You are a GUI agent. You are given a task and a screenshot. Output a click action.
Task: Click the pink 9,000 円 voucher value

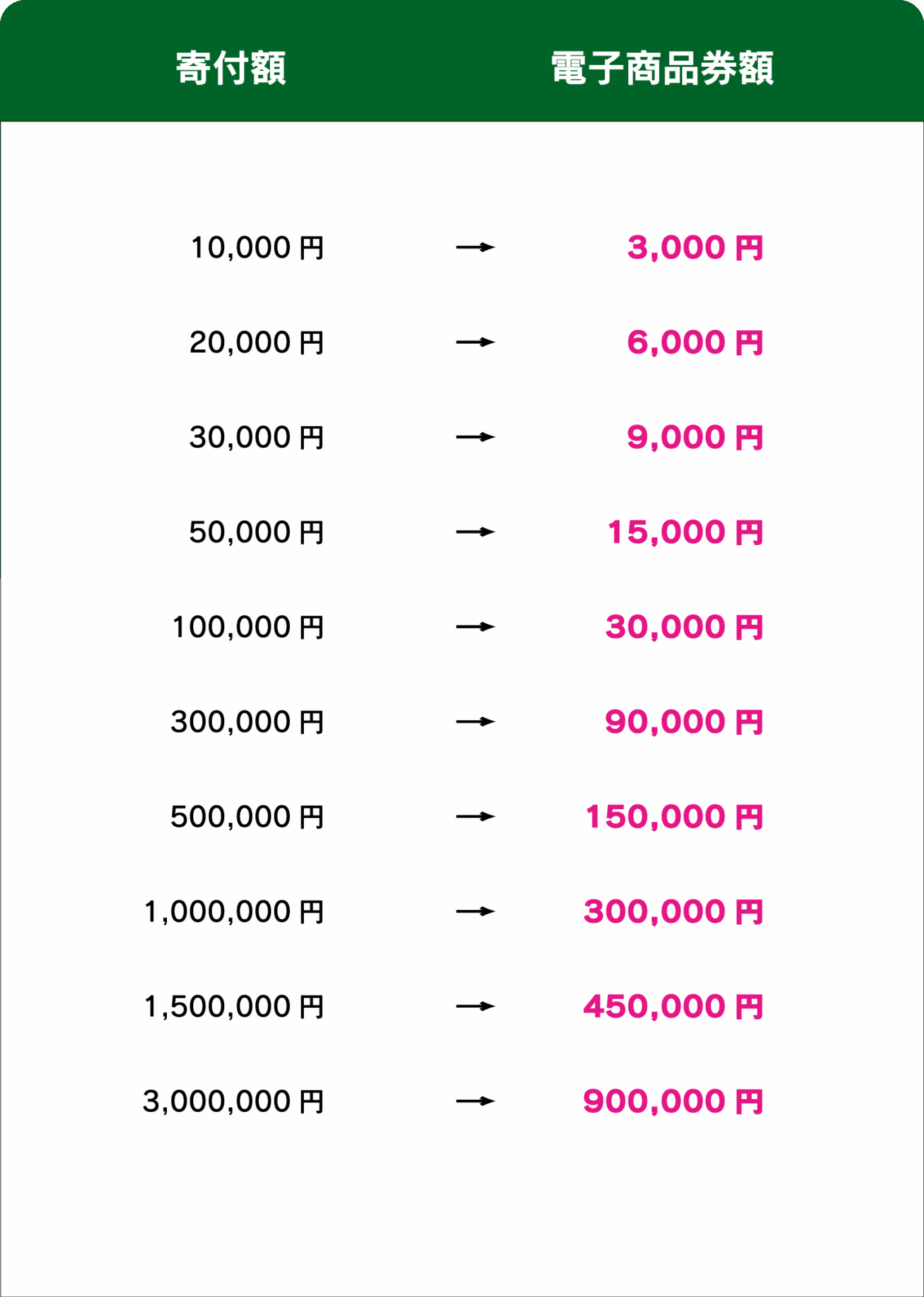[x=695, y=438]
